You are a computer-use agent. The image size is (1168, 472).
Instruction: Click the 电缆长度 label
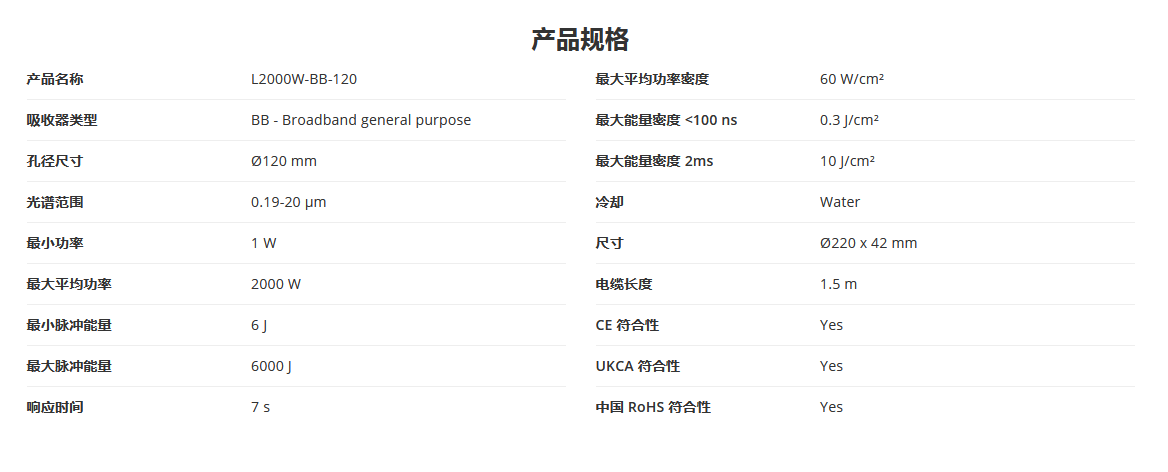[623, 284]
